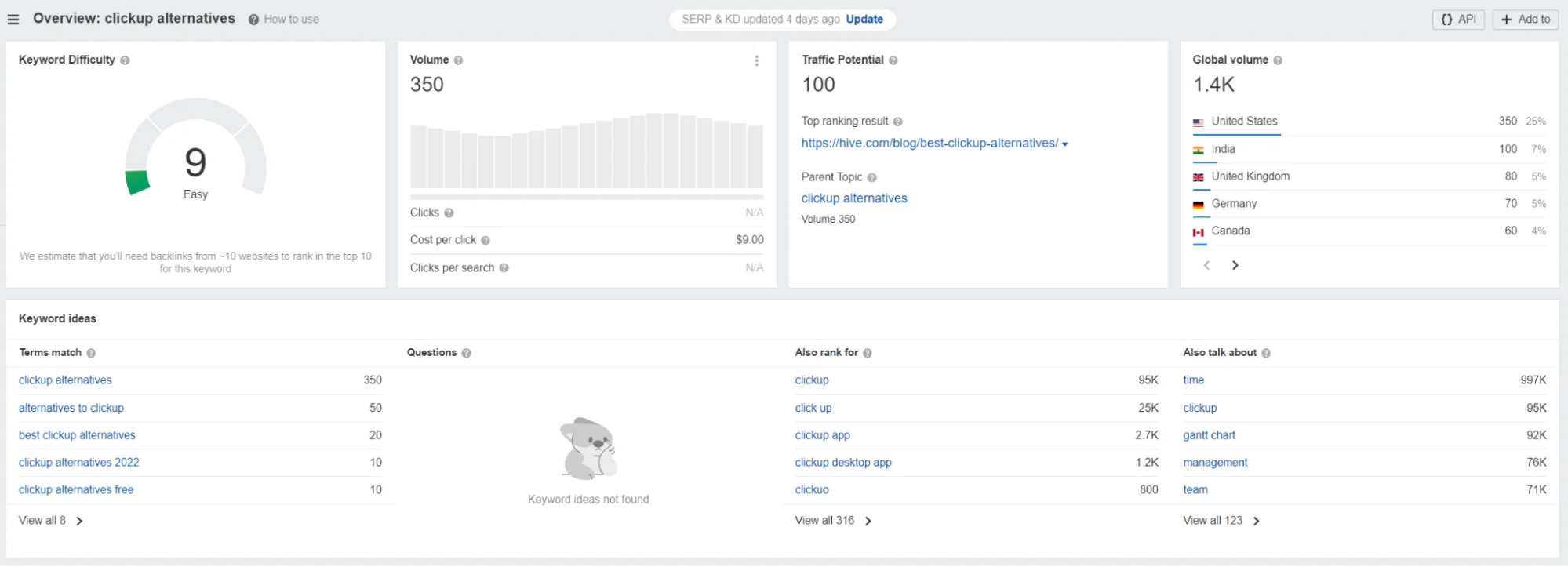
Task: Click the Clicks help icon
Action: (449, 213)
